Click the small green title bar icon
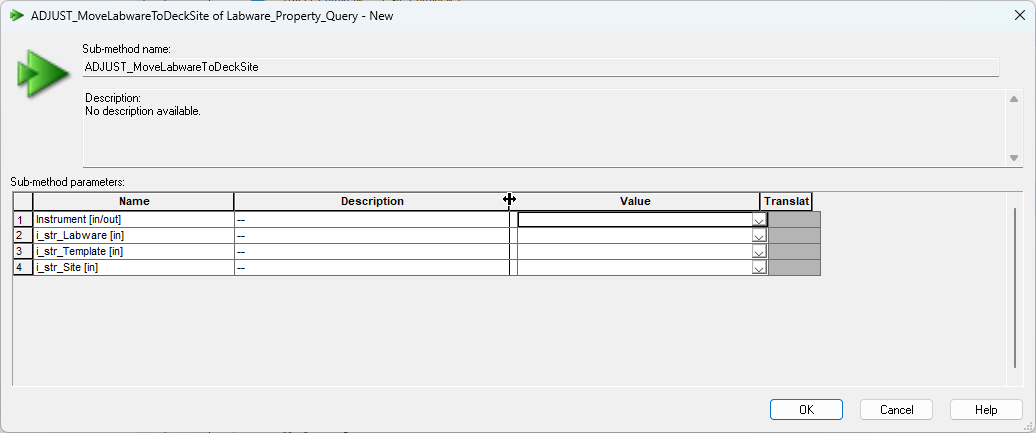This screenshot has height=433, width=1036. pos(16,15)
